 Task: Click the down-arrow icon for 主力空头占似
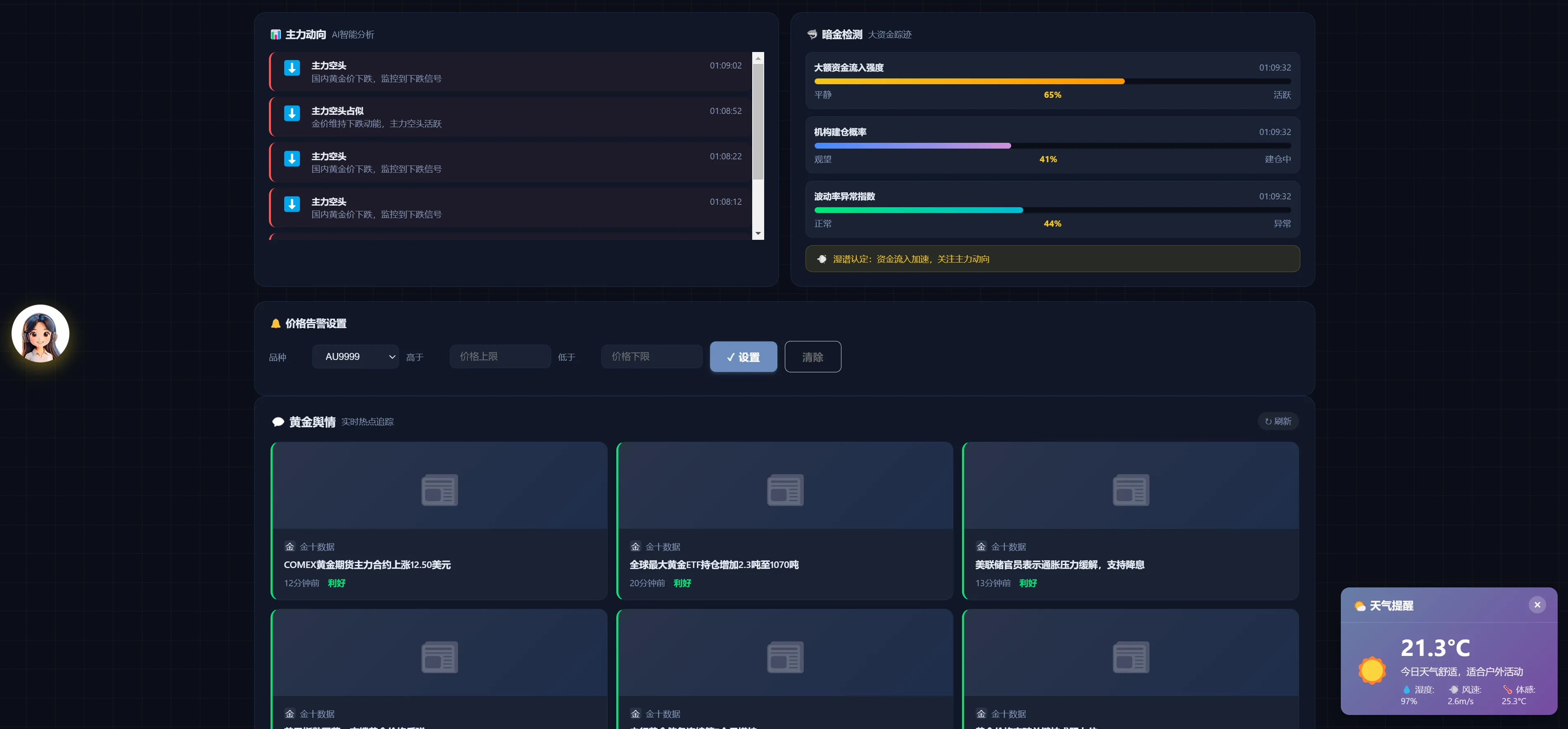pyautogui.click(x=292, y=114)
